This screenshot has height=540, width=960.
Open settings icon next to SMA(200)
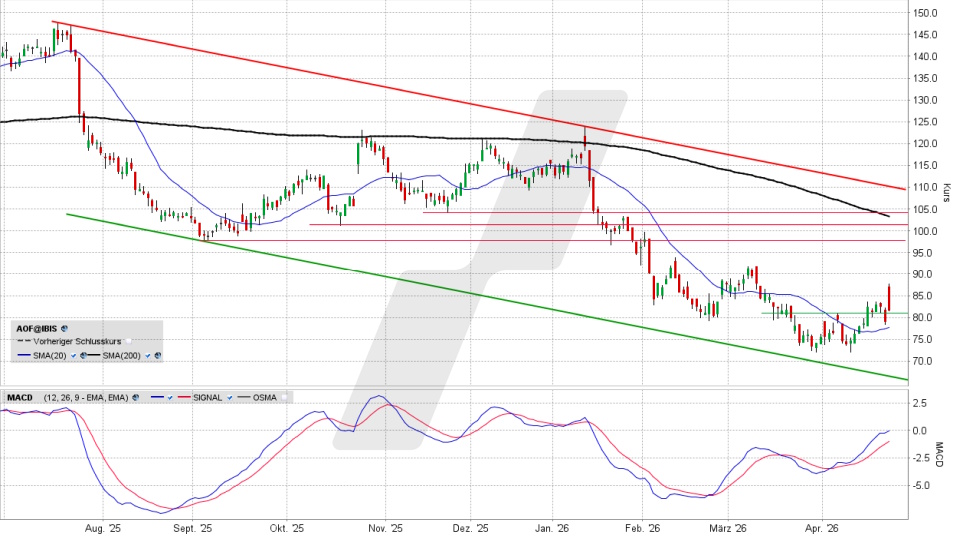[x=158, y=356]
